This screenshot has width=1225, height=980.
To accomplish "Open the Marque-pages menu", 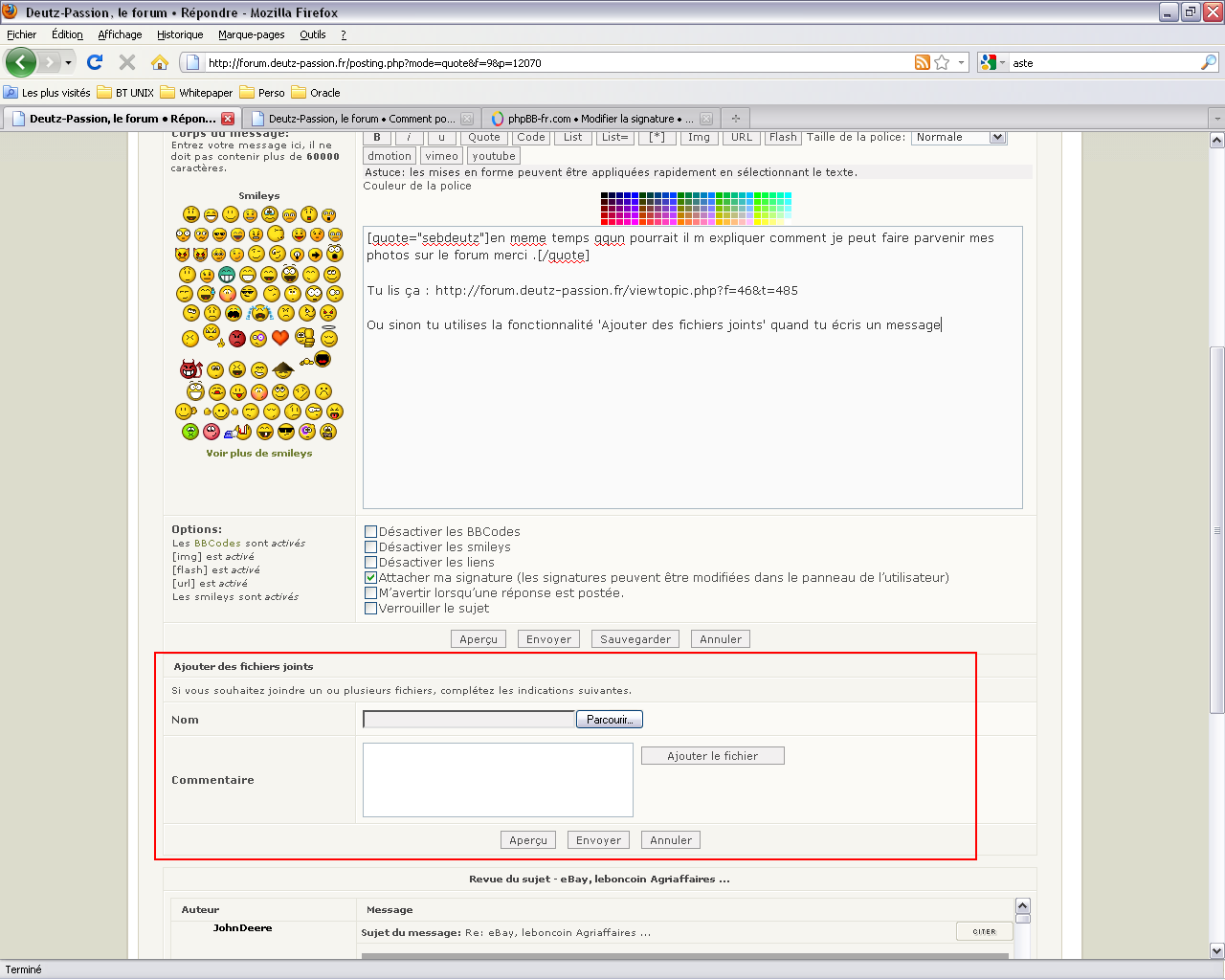I will pyautogui.click(x=251, y=34).
